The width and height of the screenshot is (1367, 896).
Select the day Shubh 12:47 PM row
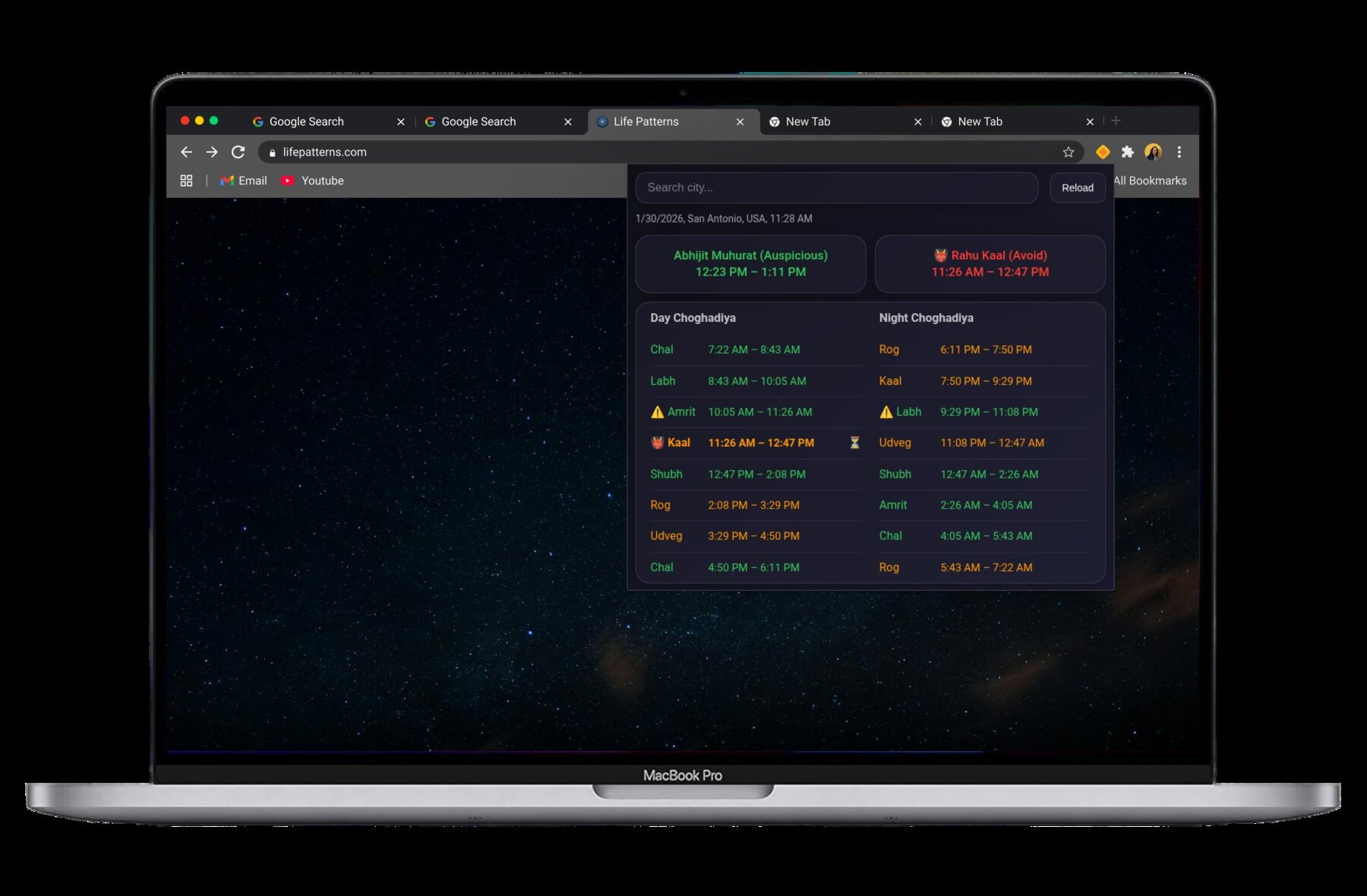756,474
